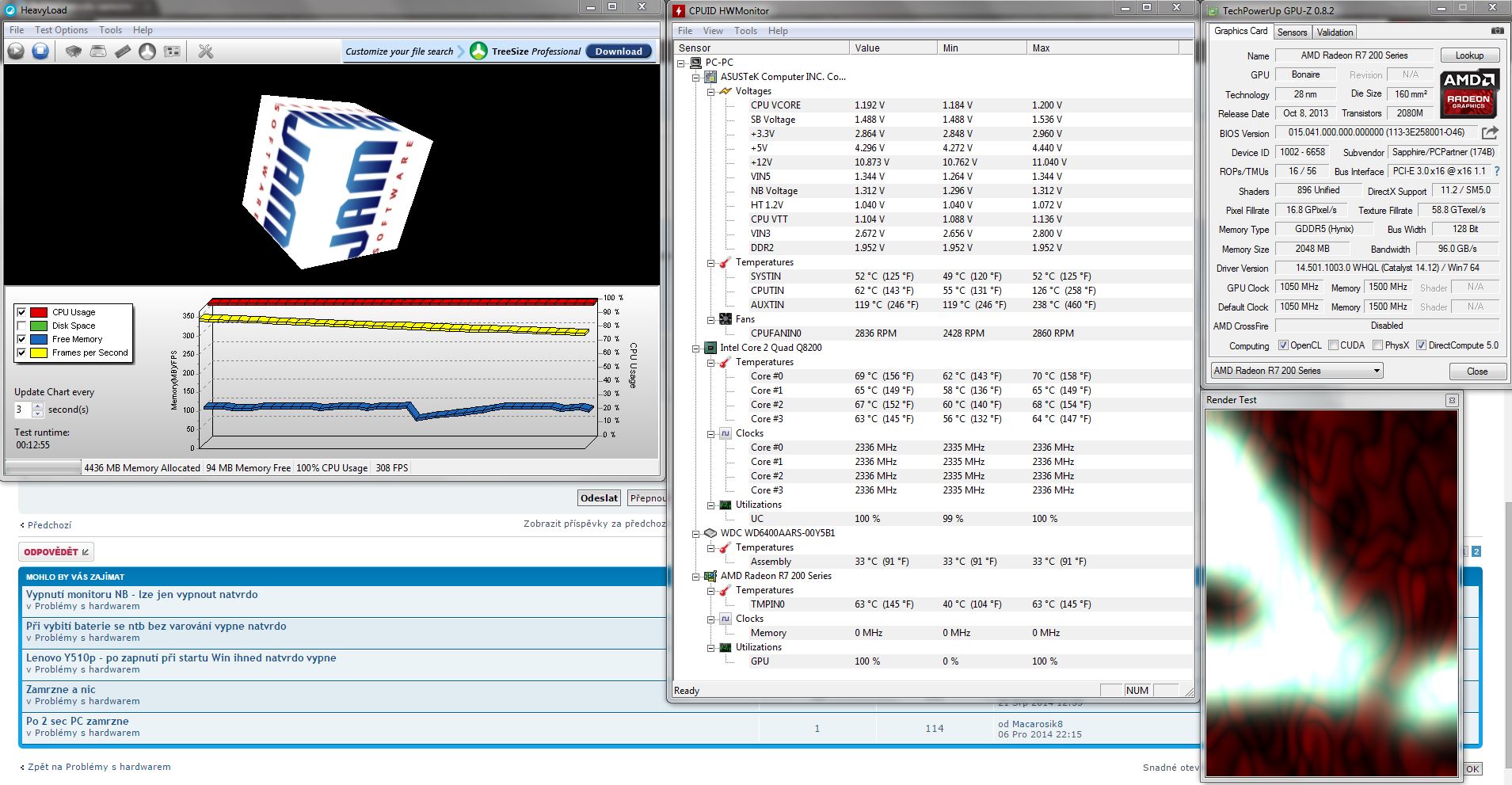This screenshot has height=785, width=1512.
Task: Collapse the Intel Core 2 Quad Q8200 node
Action: (x=695, y=349)
